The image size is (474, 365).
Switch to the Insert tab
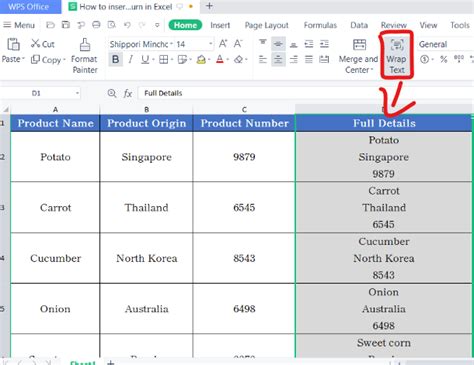tap(220, 25)
